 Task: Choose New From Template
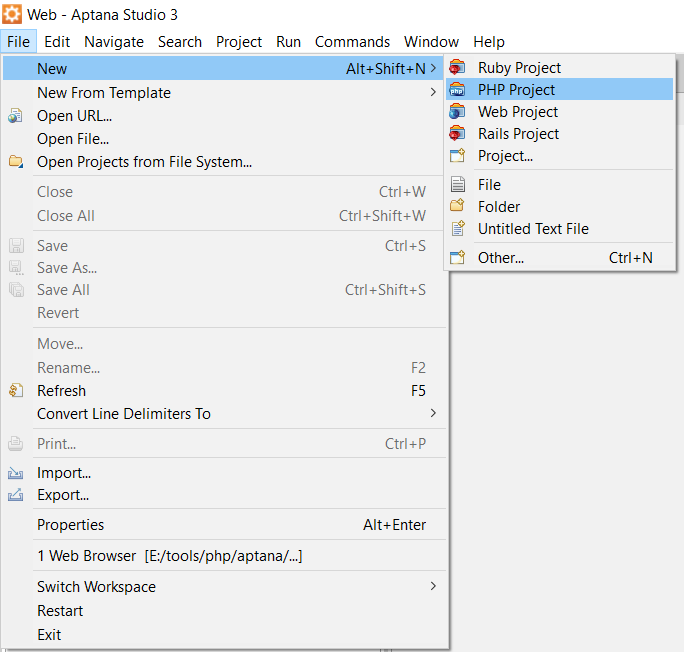(223, 92)
